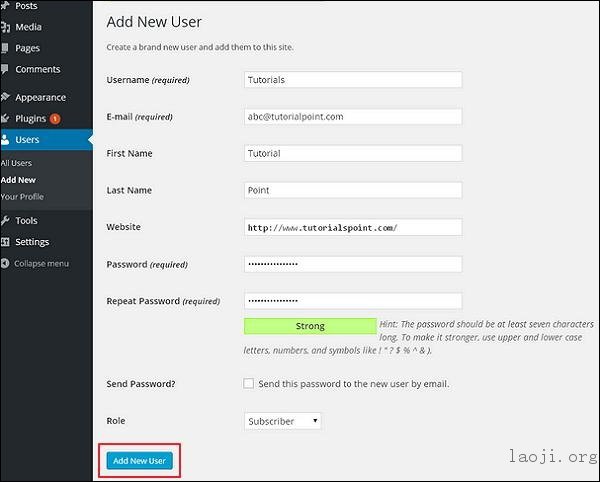
Task: Click the Tools wrench icon
Action: pos(5,221)
